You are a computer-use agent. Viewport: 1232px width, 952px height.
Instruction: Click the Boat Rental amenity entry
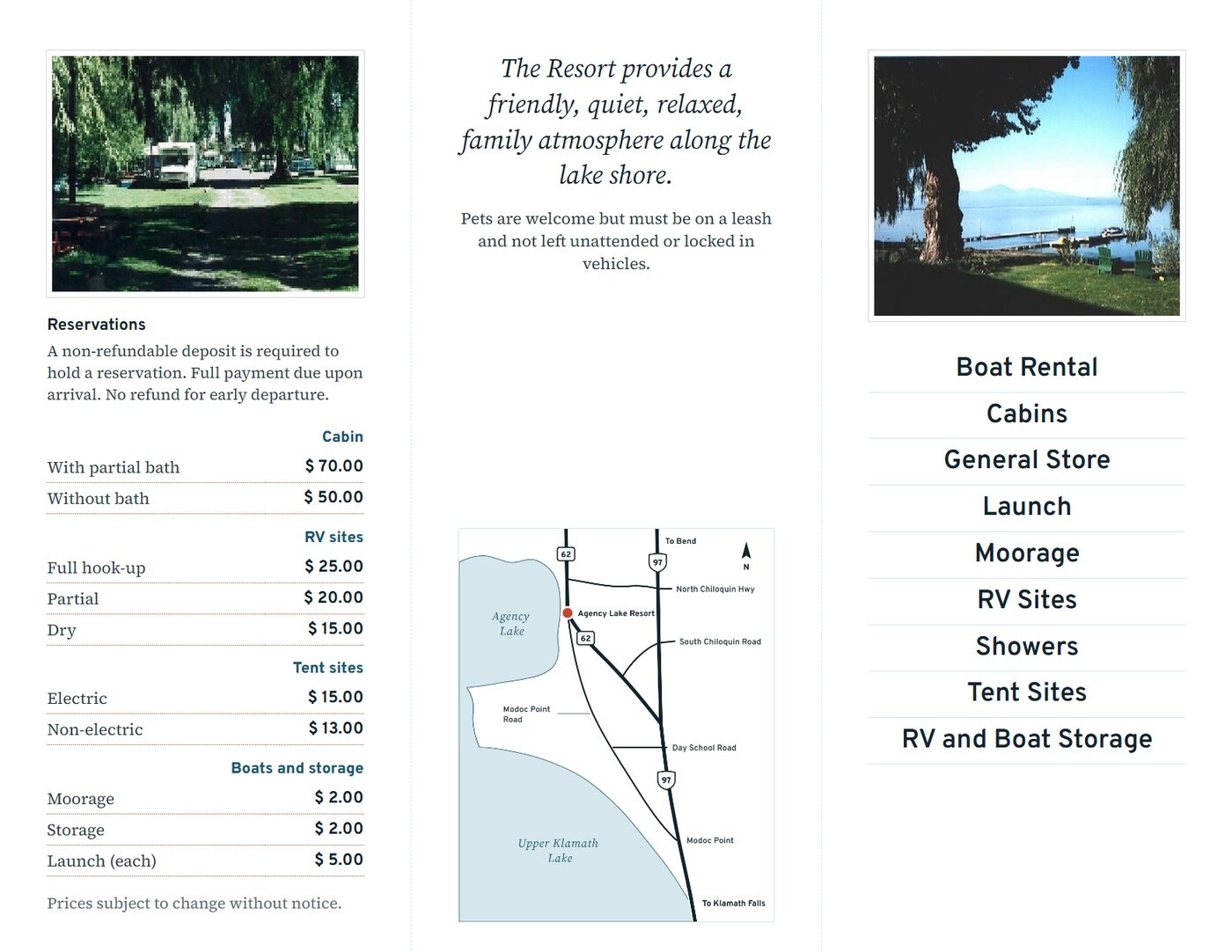1027,367
